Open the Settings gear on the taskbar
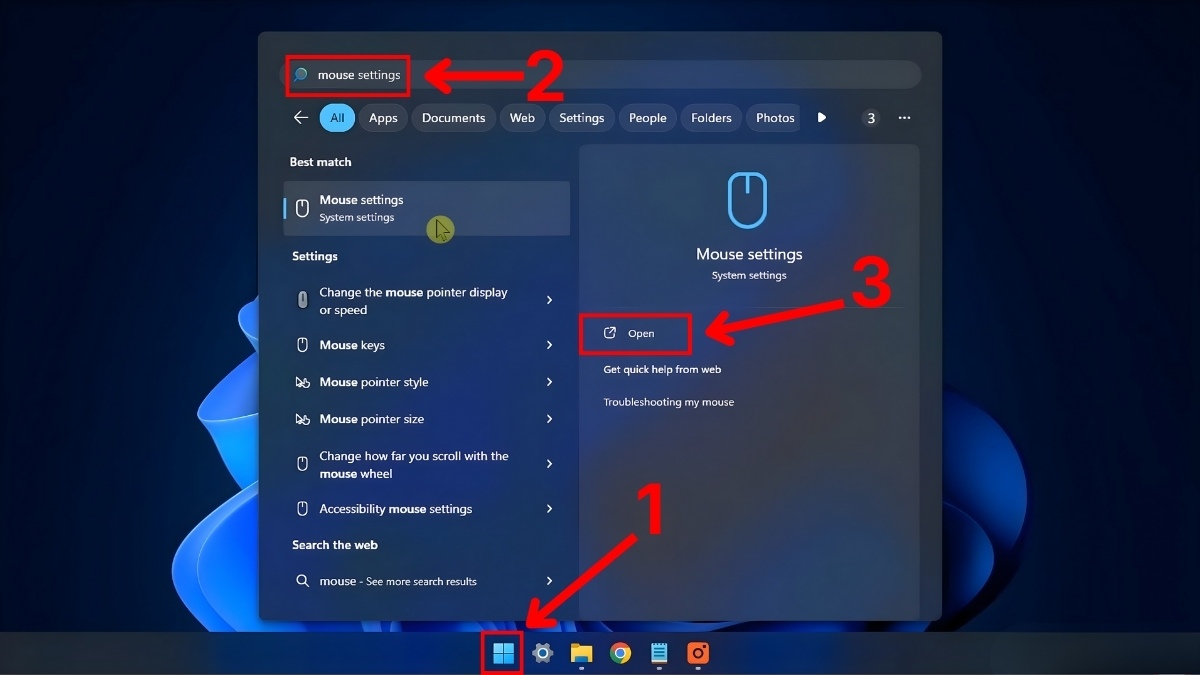 (x=542, y=653)
